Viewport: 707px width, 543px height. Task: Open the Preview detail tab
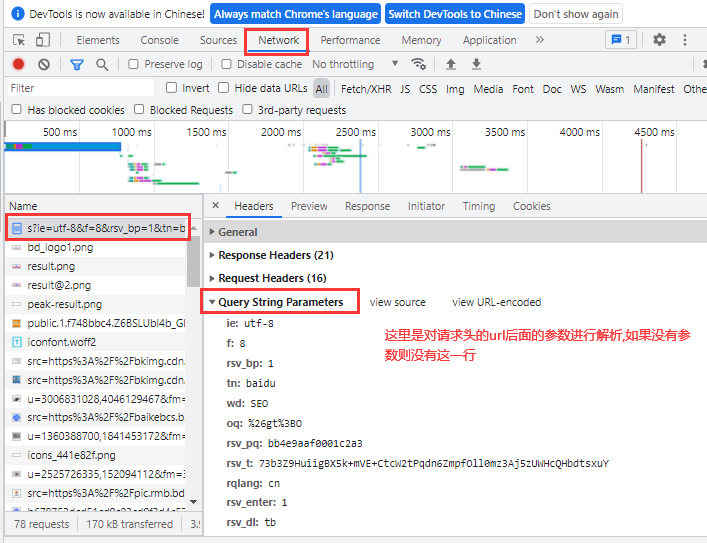click(309, 206)
